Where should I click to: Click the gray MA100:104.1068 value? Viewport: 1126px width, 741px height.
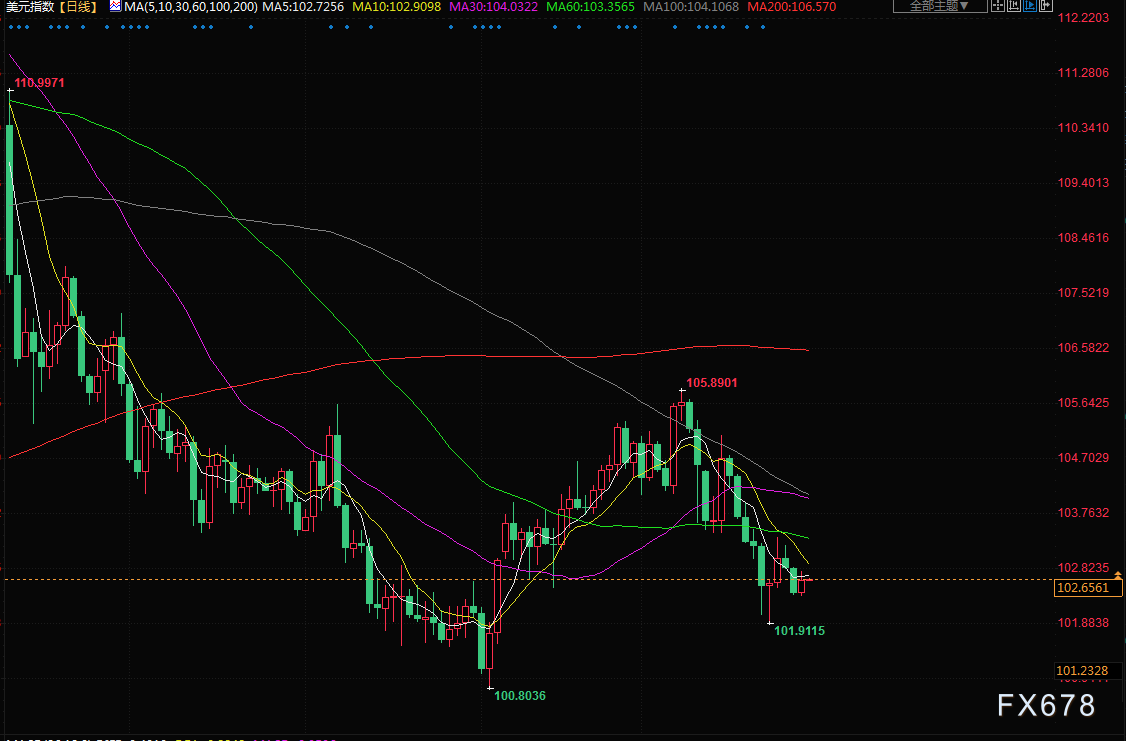pos(691,7)
